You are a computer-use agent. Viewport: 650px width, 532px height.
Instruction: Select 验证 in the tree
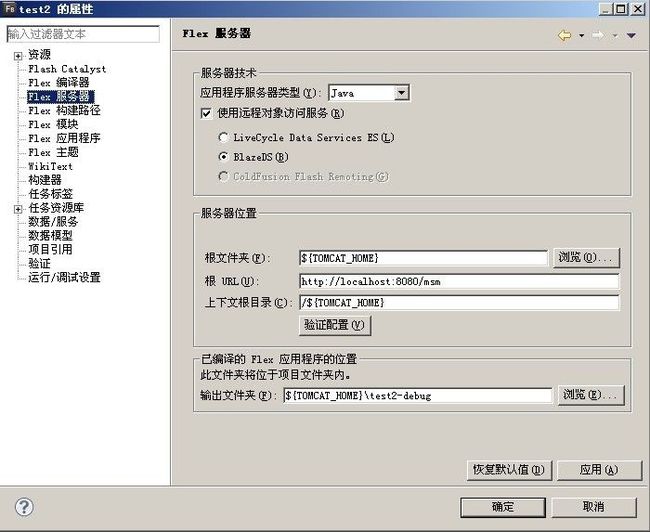(39, 263)
